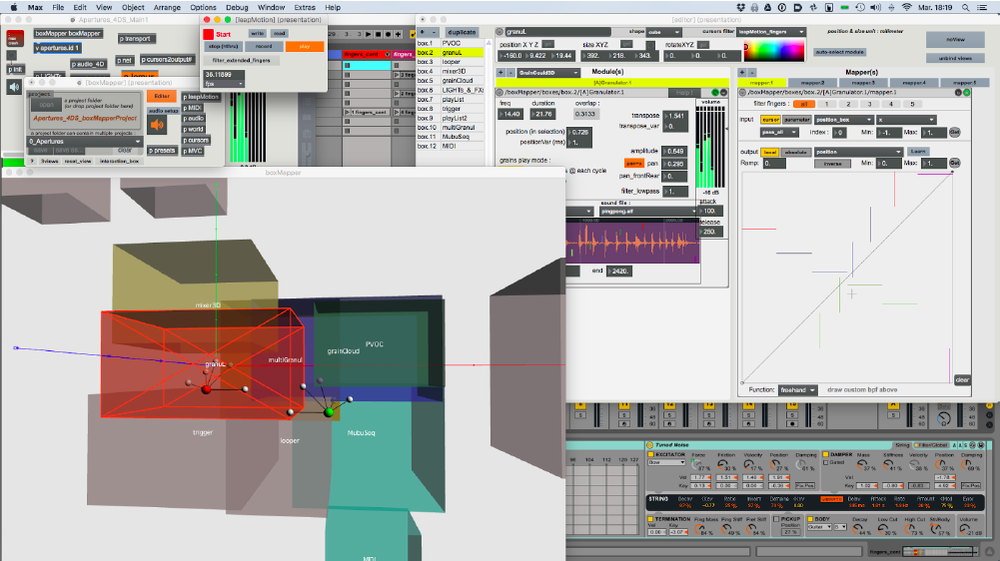Click the speaker icon in Apertures main patcher
Viewport: 1000px width, 561px height.
pos(14,87)
